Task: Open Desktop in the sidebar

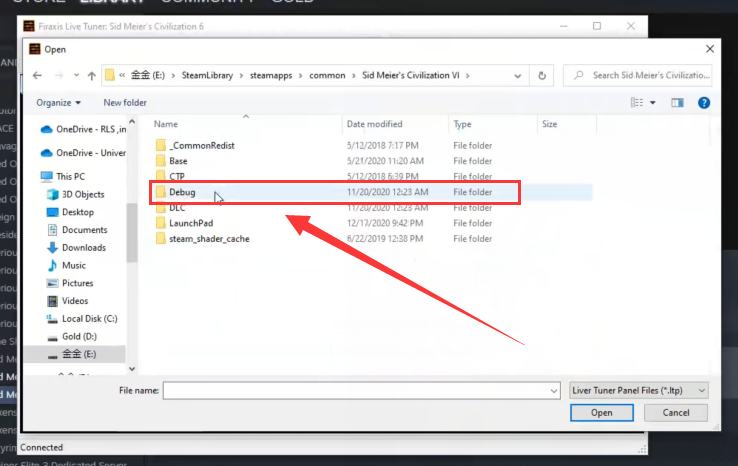Action: (x=70, y=212)
